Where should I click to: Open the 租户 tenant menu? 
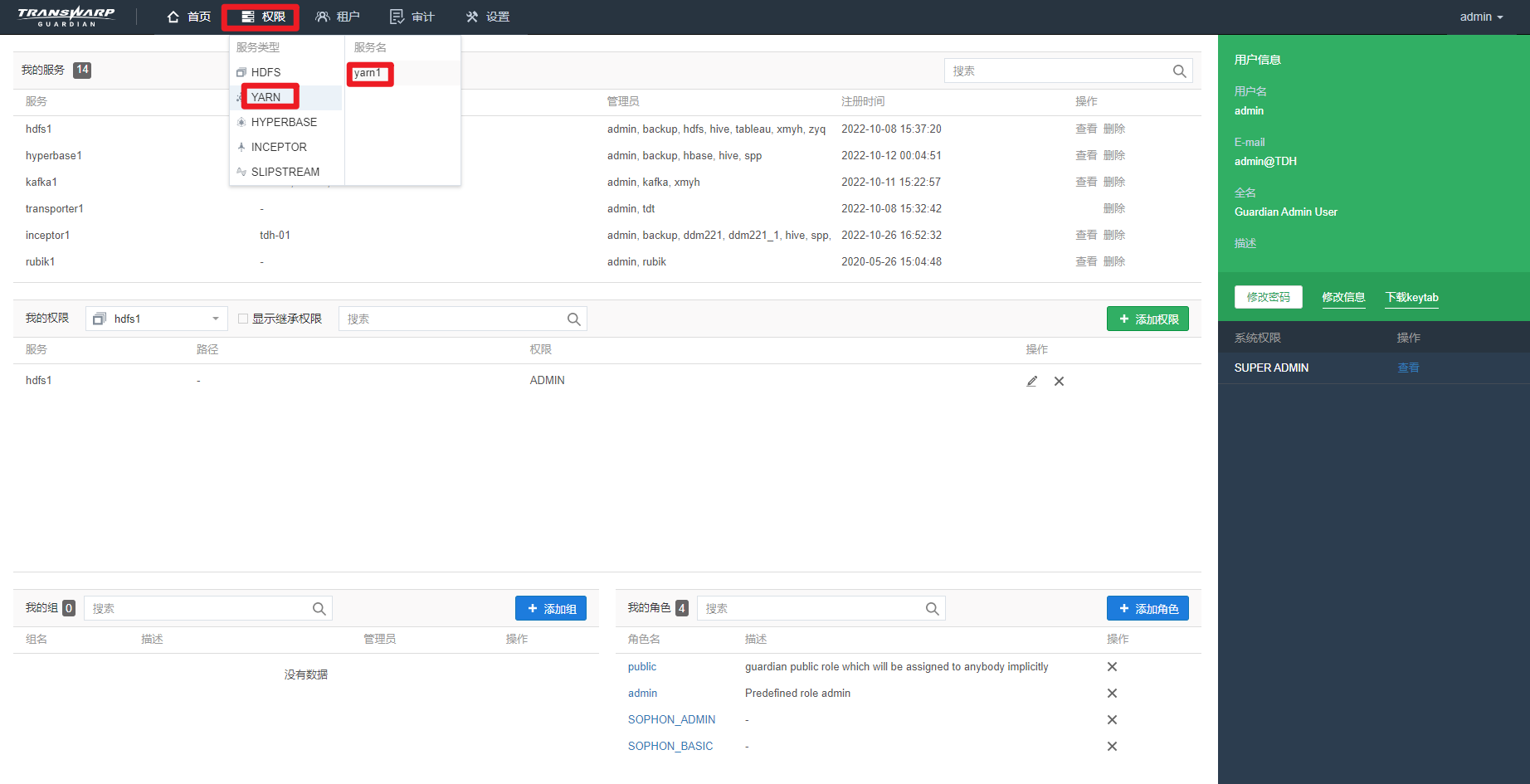click(338, 17)
